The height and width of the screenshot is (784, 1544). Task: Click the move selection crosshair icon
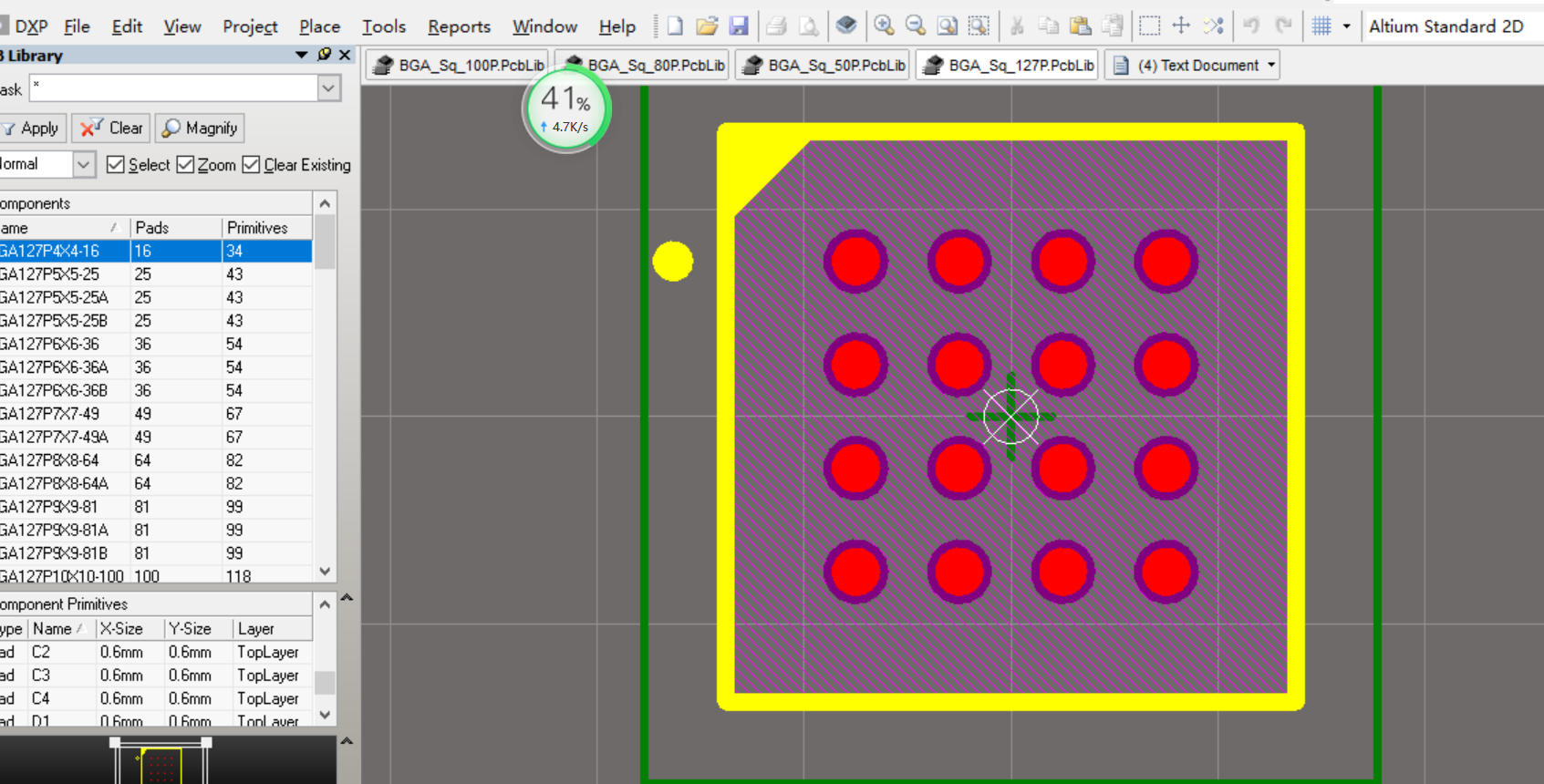tap(1181, 26)
